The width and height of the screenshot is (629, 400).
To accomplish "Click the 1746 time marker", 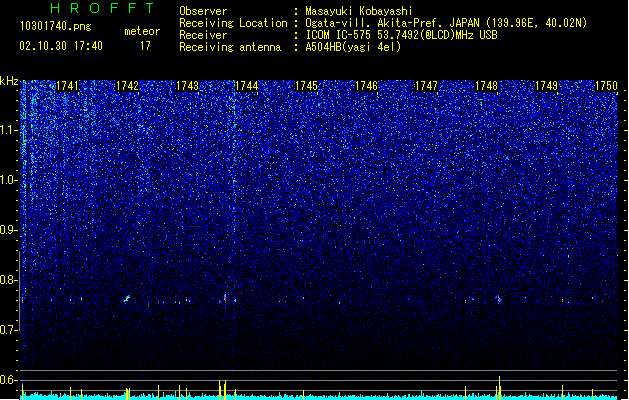I will [x=366, y=86].
